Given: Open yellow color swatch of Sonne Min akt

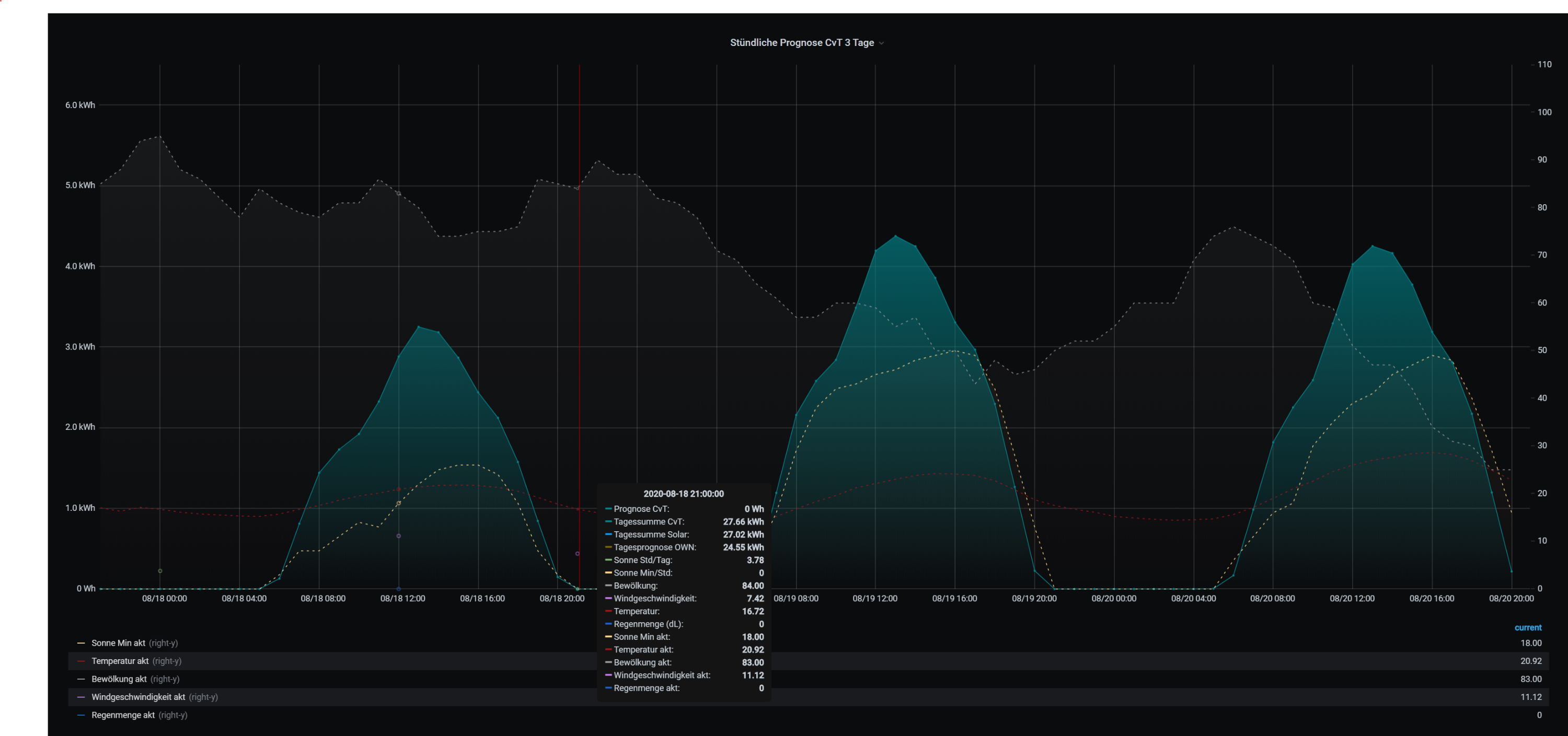Looking at the screenshot, I should click(81, 643).
